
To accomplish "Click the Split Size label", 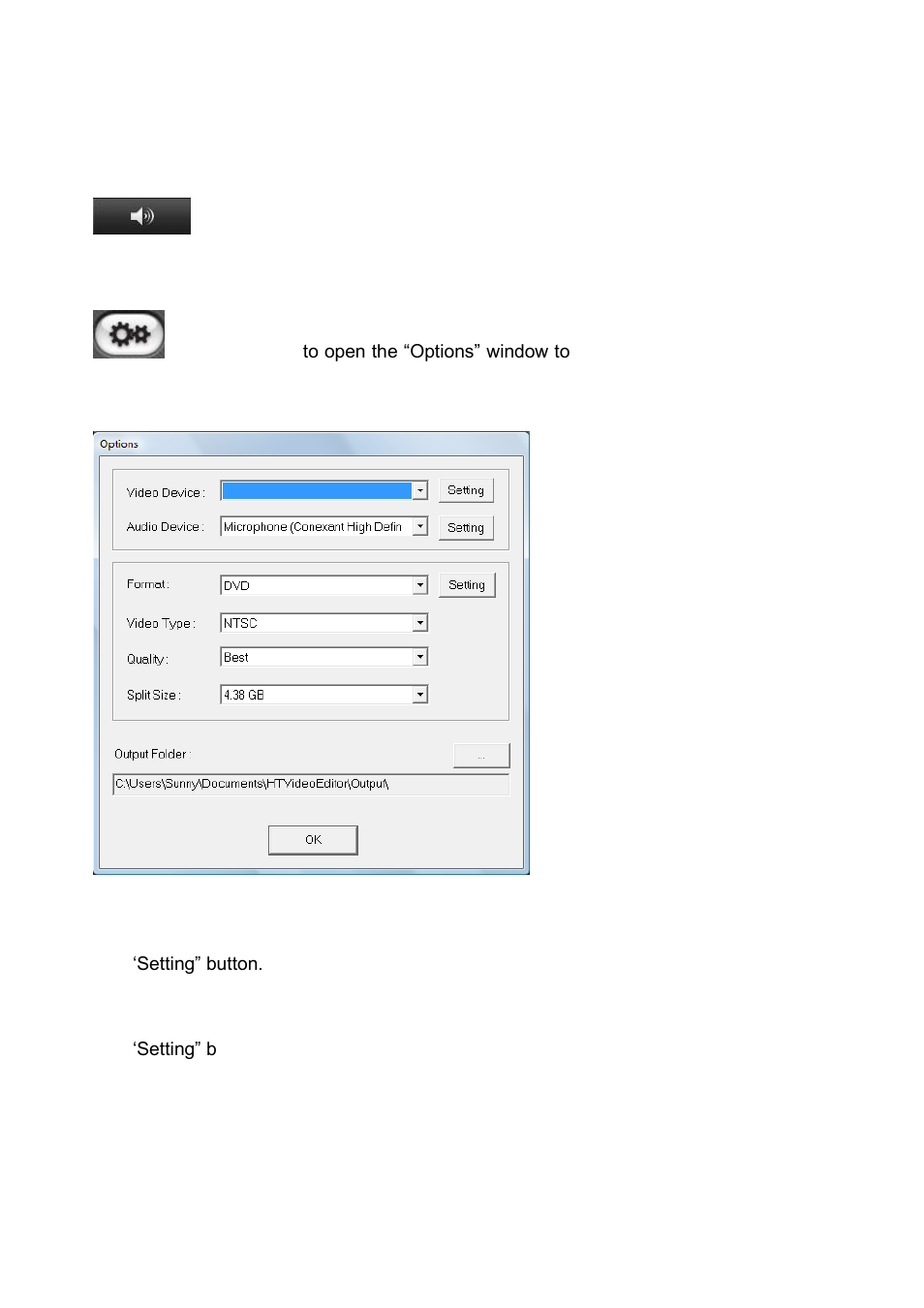I will pyautogui.click(x=153, y=695).
